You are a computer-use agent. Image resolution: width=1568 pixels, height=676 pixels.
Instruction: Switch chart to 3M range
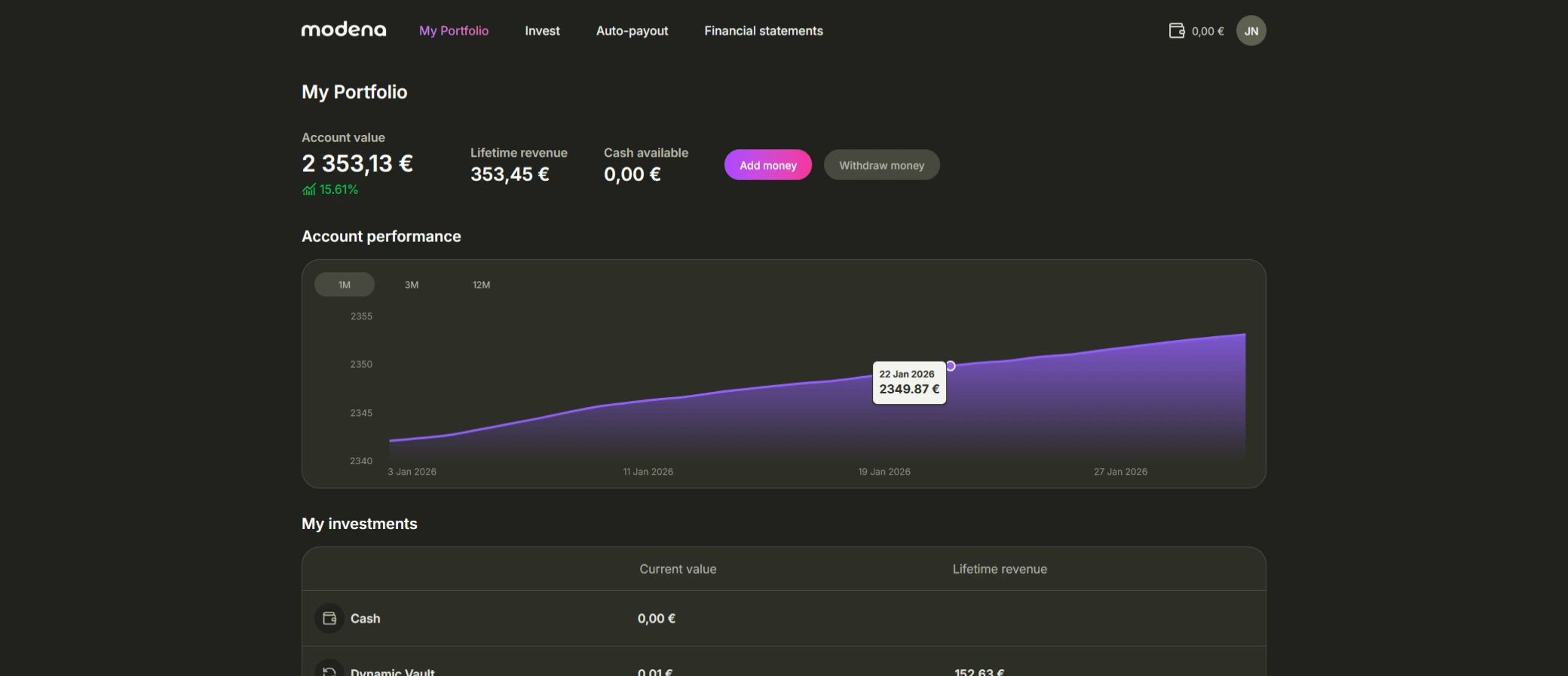[x=412, y=284]
